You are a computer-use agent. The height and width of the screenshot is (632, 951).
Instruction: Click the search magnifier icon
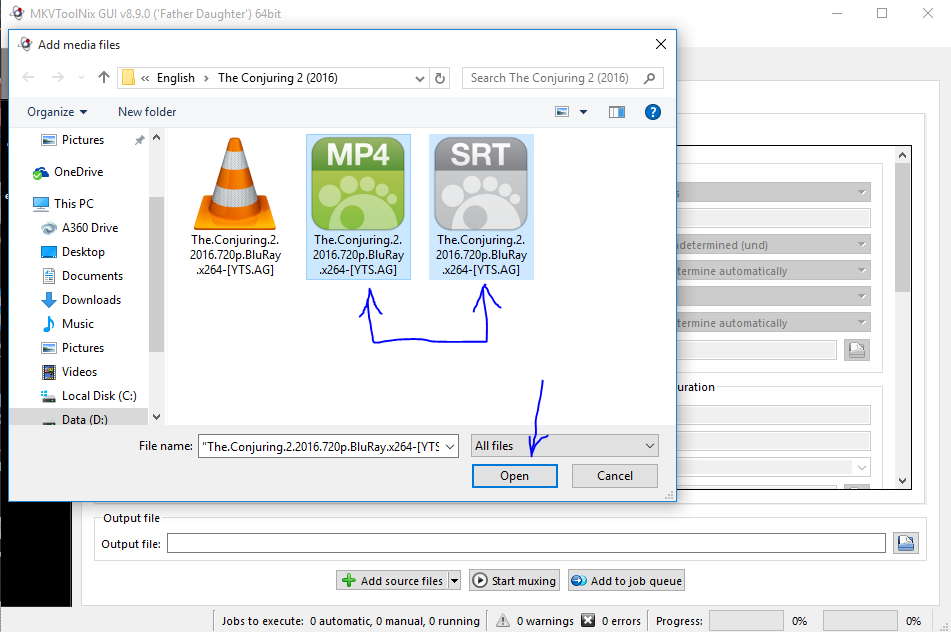650,78
